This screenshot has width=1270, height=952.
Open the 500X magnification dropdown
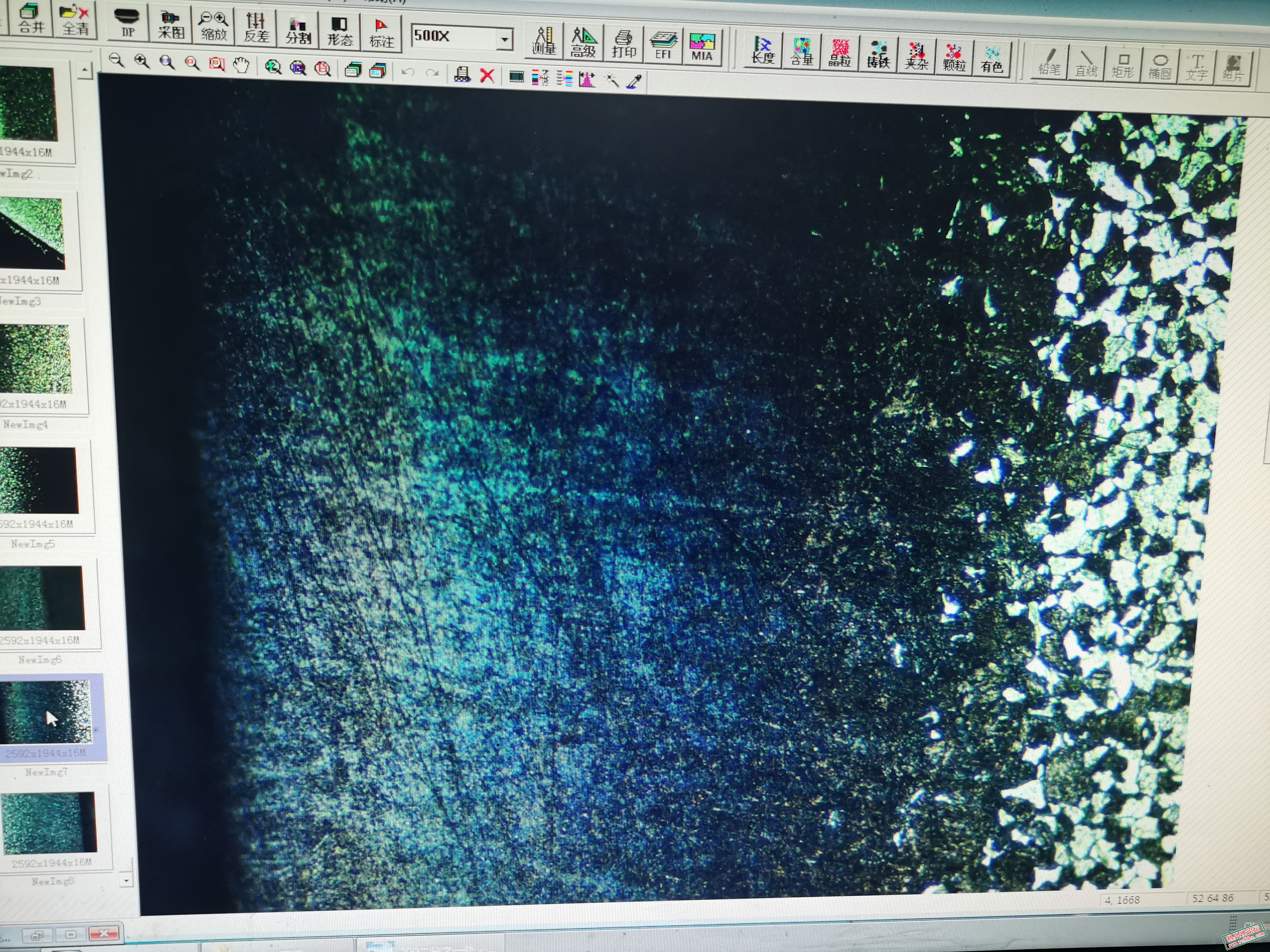505,39
